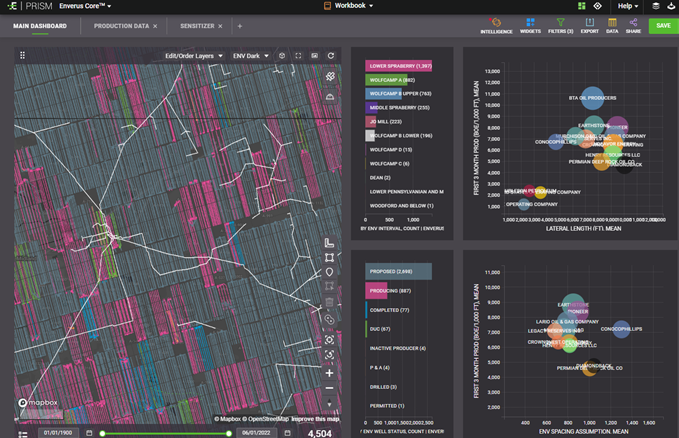The image size is (679, 438).
Task: Click the zoom-to-extent target icon
Action: click(330, 340)
